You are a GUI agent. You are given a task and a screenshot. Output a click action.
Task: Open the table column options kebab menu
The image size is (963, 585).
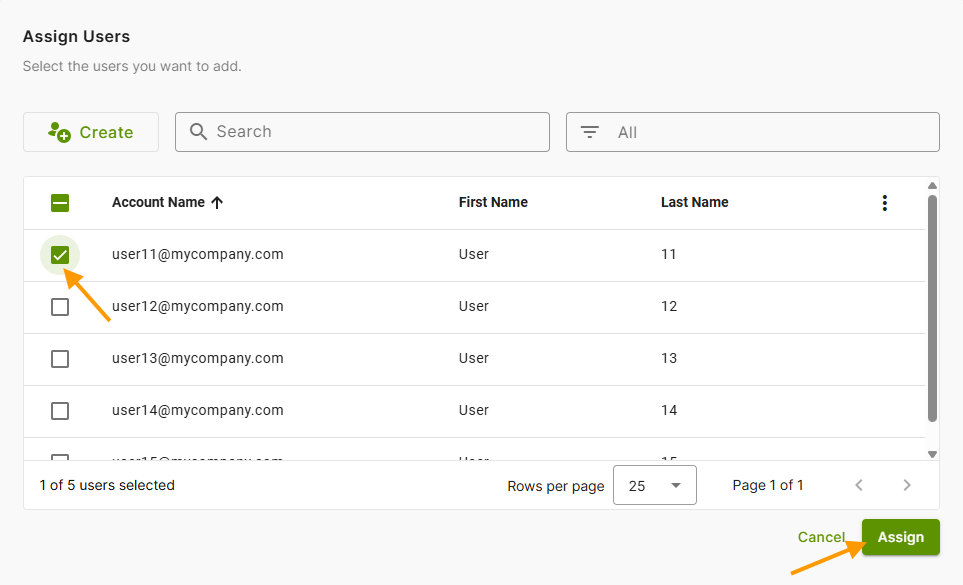tap(884, 203)
